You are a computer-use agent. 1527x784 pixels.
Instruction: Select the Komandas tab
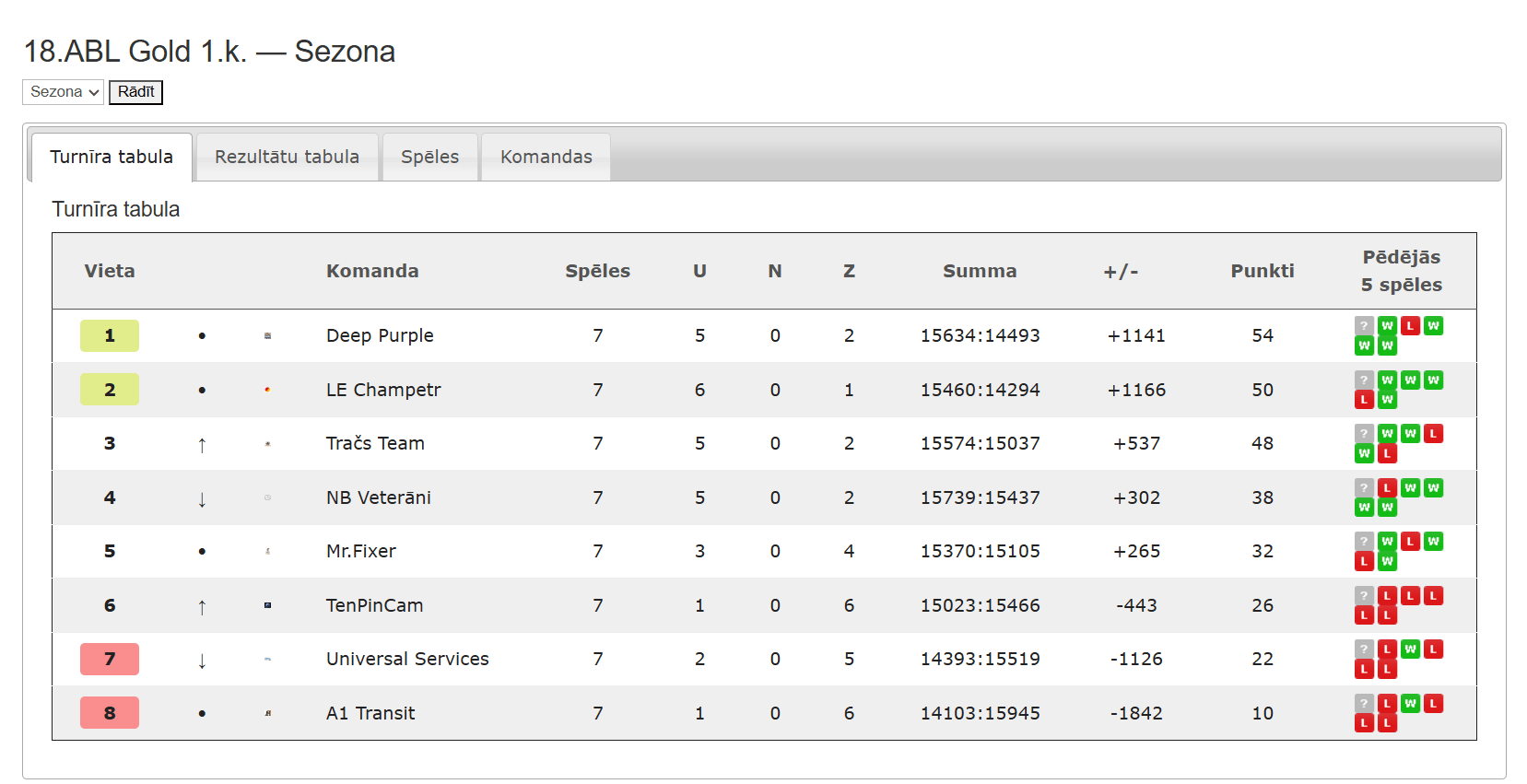click(546, 157)
